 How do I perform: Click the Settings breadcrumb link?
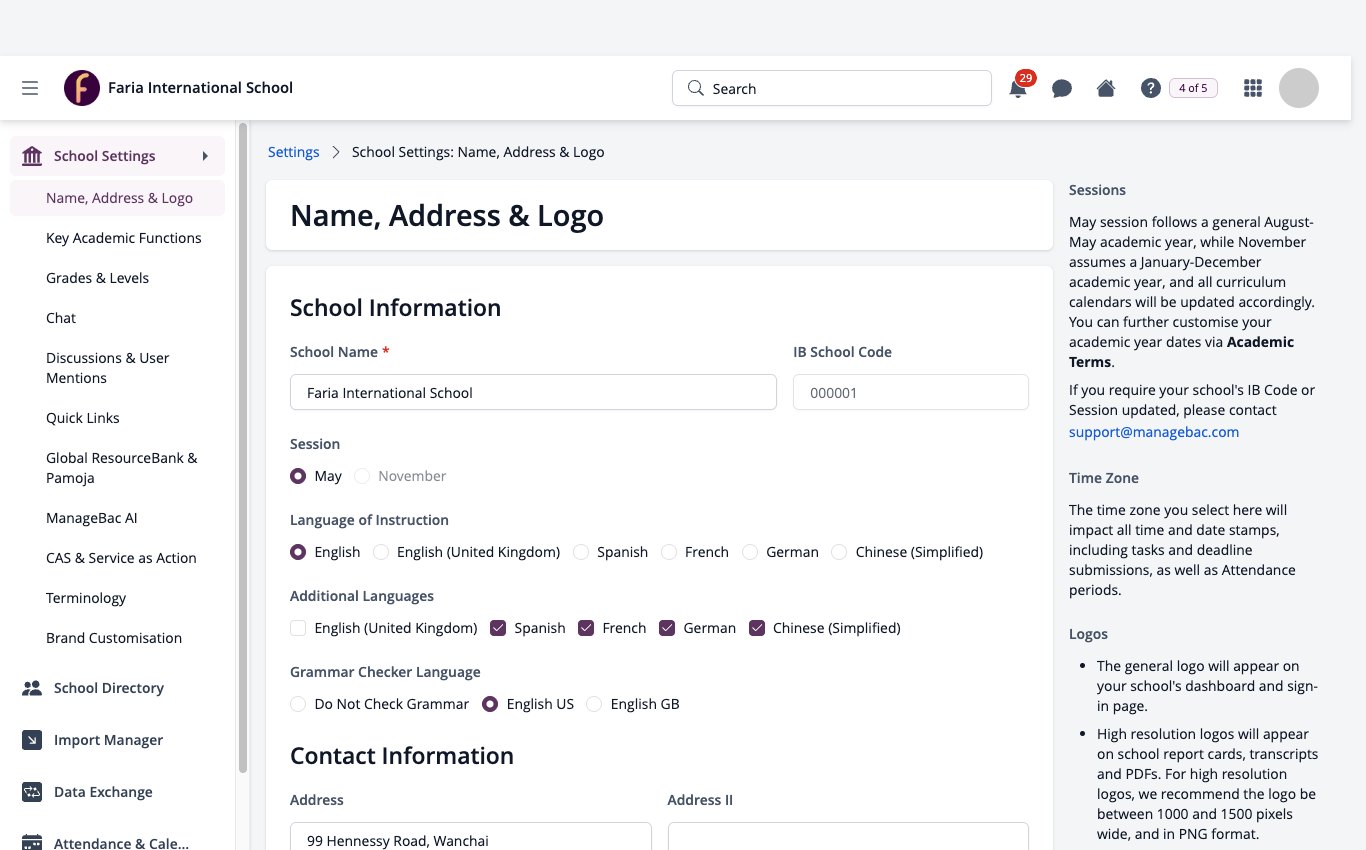pos(294,152)
